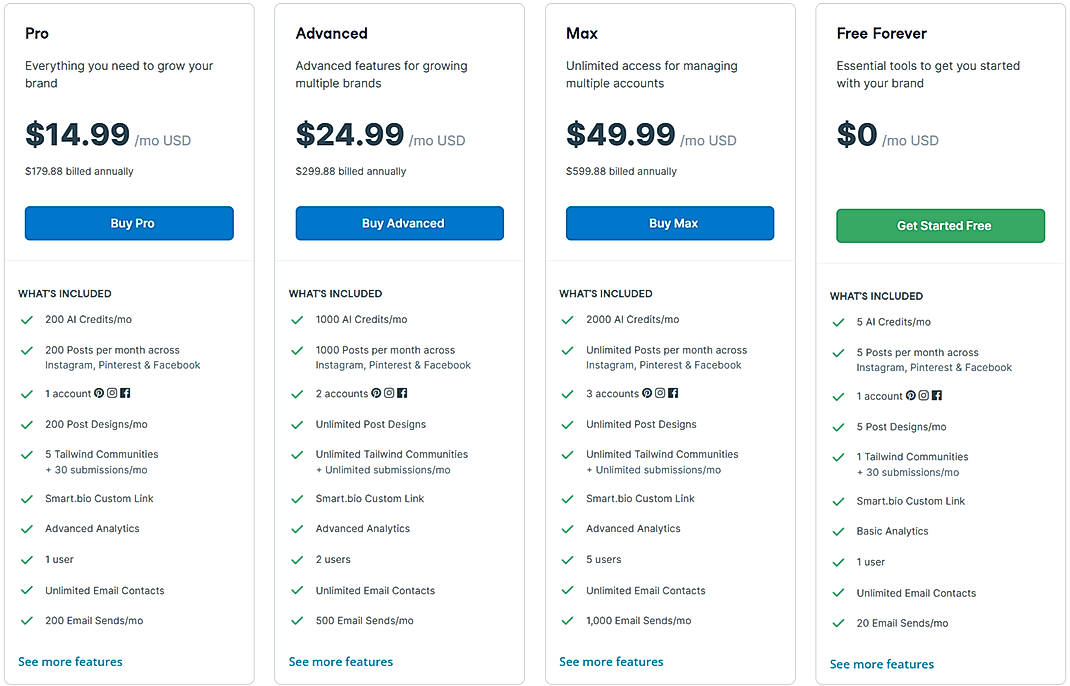Image resolution: width=1070 pixels, height=686 pixels.
Task: Click the Buy Pro button
Action: tap(129, 223)
